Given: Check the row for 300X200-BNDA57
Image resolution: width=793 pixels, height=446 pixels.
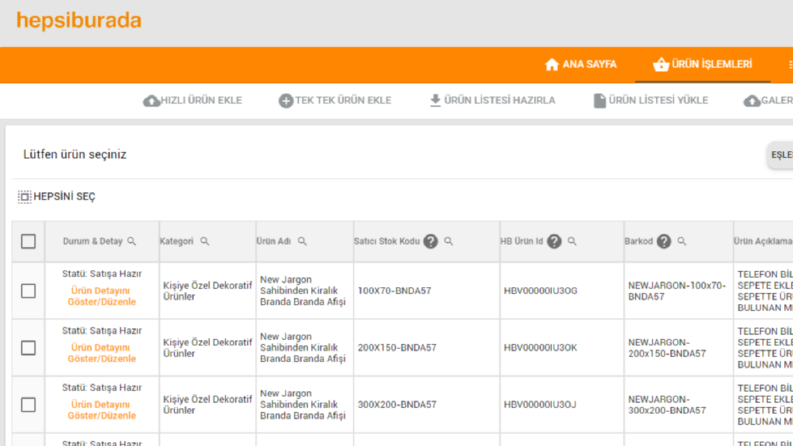Looking at the screenshot, I should (x=28, y=405).
